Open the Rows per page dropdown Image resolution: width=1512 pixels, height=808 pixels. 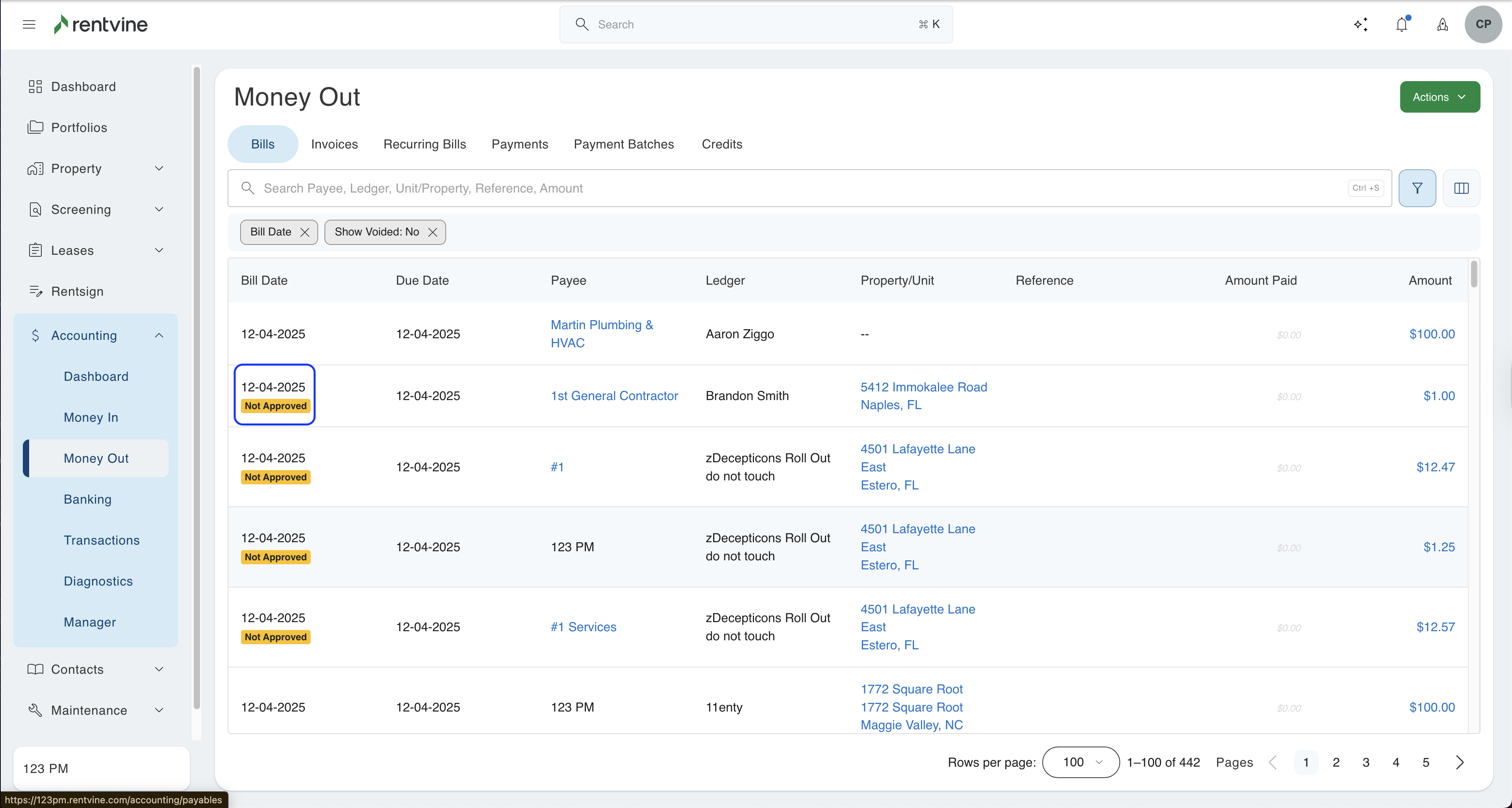pos(1080,762)
